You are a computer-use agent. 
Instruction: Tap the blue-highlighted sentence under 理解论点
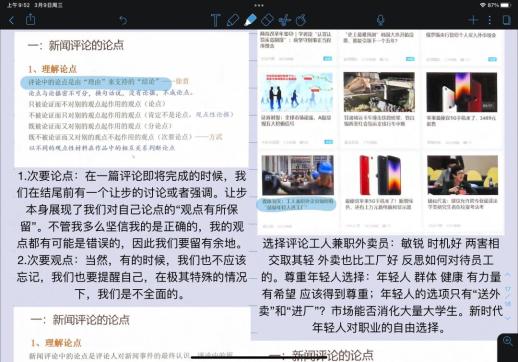[x=96, y=82]
